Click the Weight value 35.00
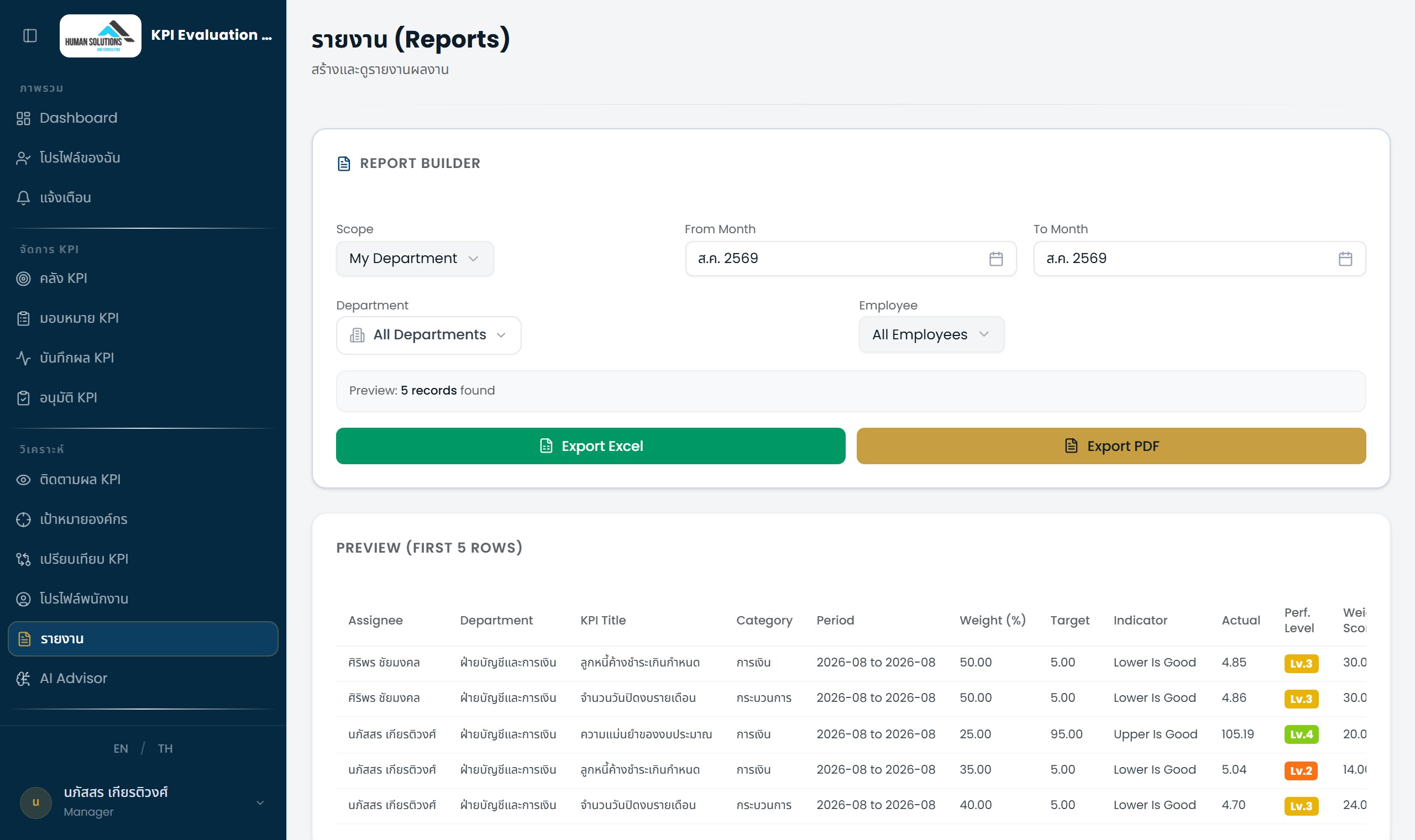1415x840 pixels. click(974, 770)
